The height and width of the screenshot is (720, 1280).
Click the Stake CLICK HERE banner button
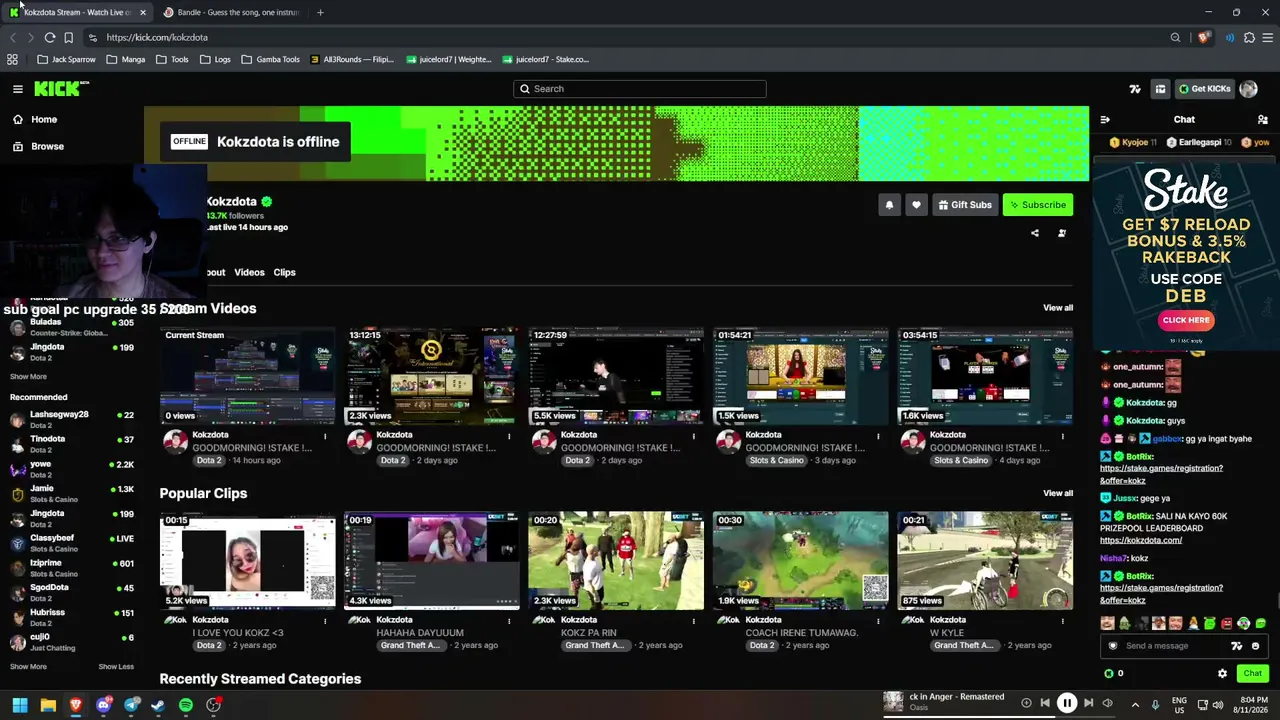(x=1186, y=320)
